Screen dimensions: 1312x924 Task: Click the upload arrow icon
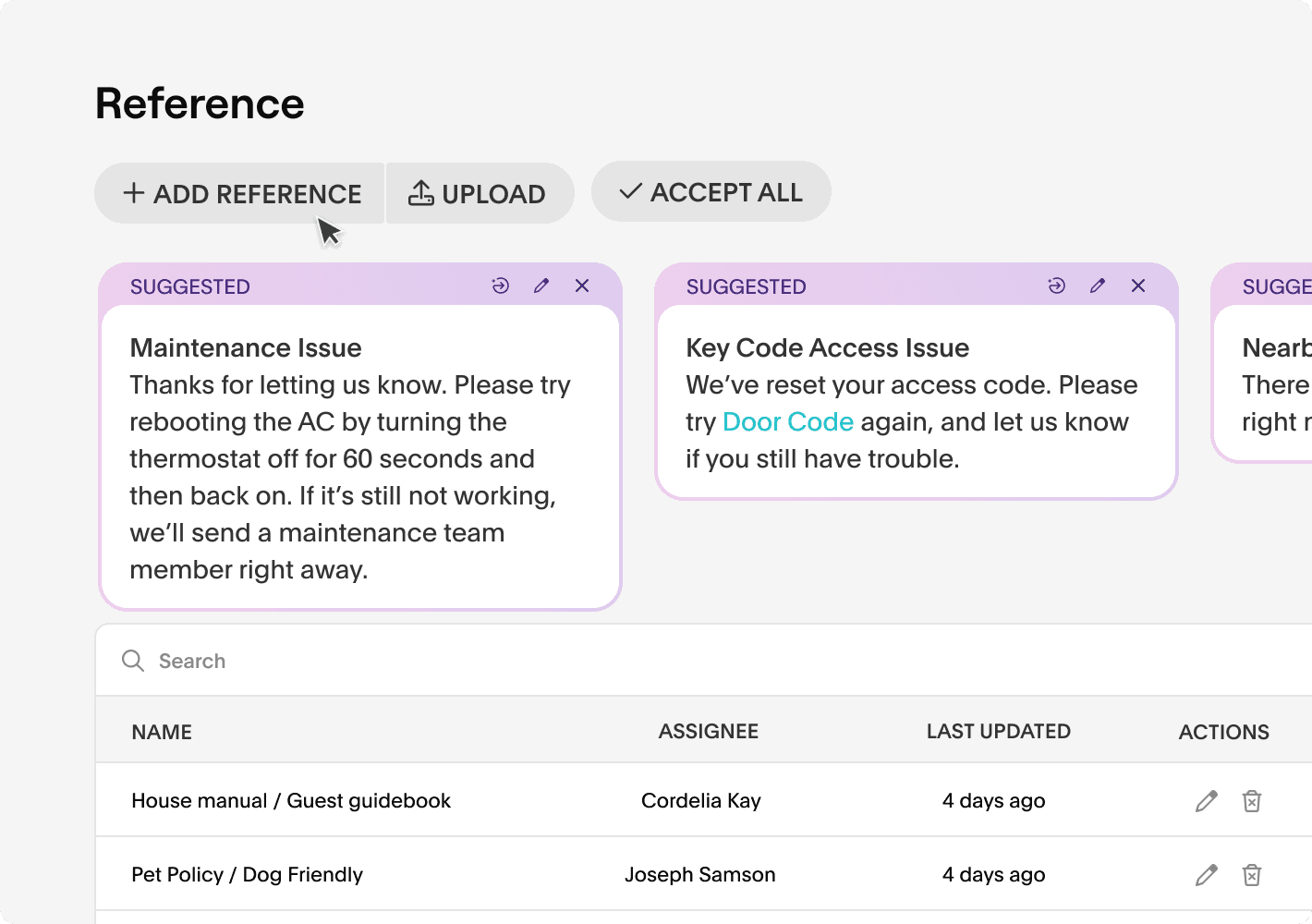(x=422, y=193)
